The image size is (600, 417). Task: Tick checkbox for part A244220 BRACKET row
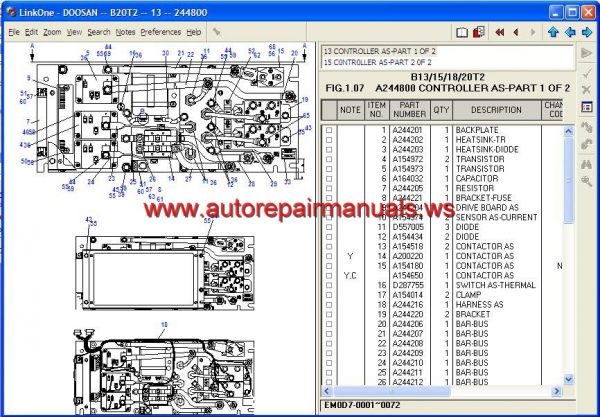(329, 314)
